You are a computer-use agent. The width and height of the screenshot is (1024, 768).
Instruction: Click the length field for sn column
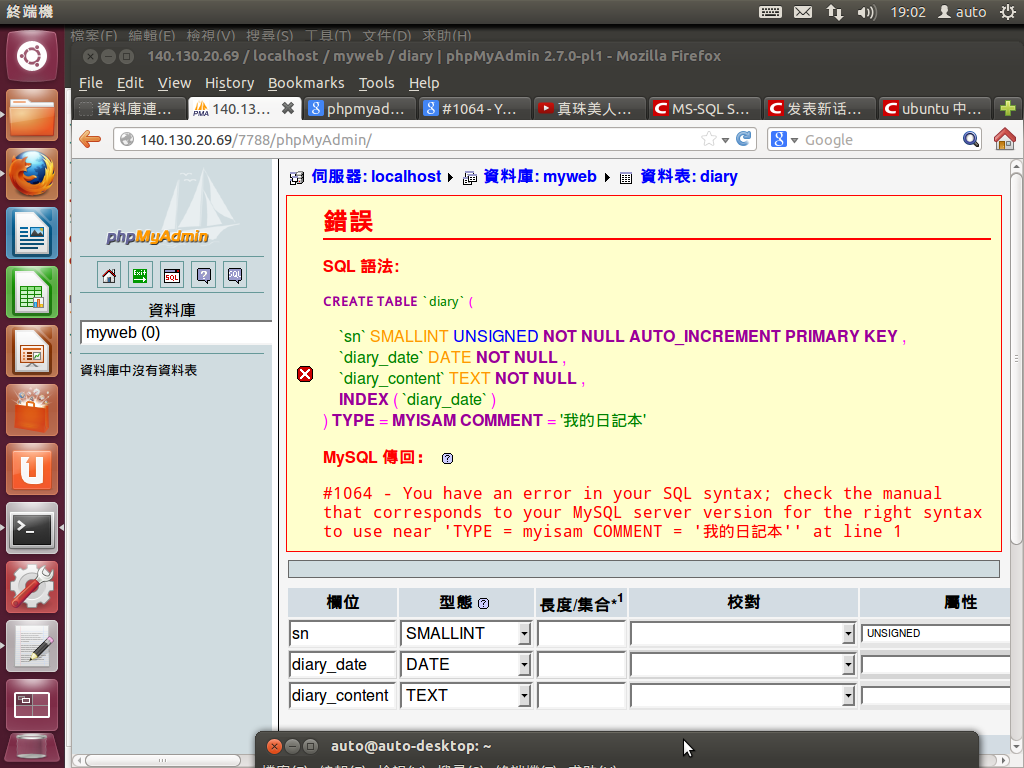pos(581,634)
